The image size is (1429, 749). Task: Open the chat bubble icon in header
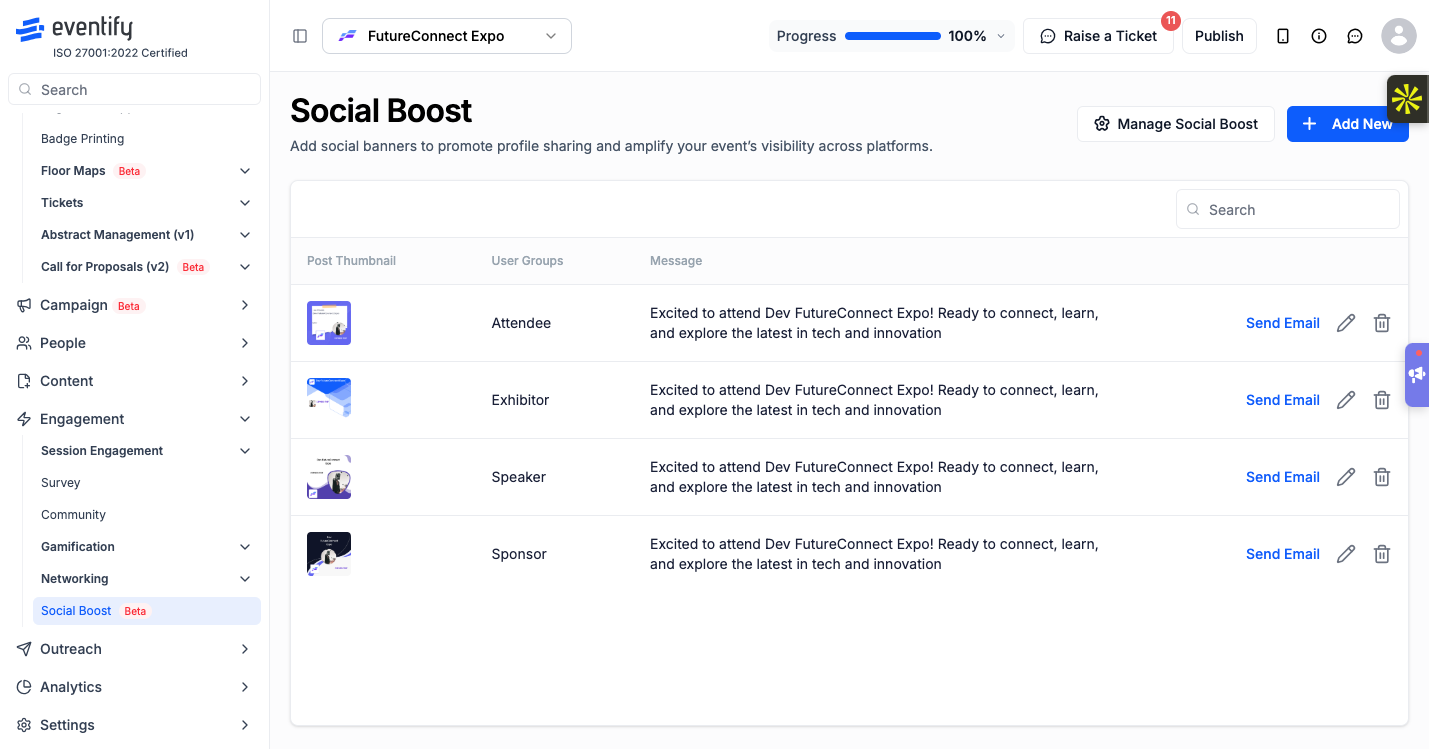(1355, 36)
